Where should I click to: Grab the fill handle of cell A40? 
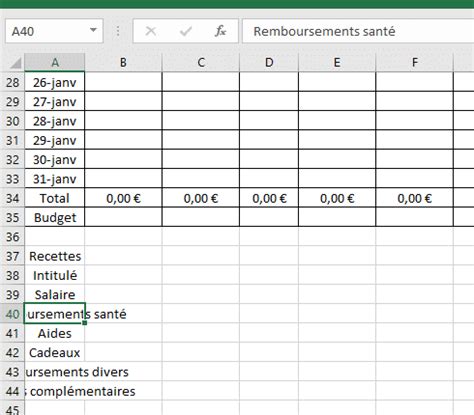coord(85,323)
